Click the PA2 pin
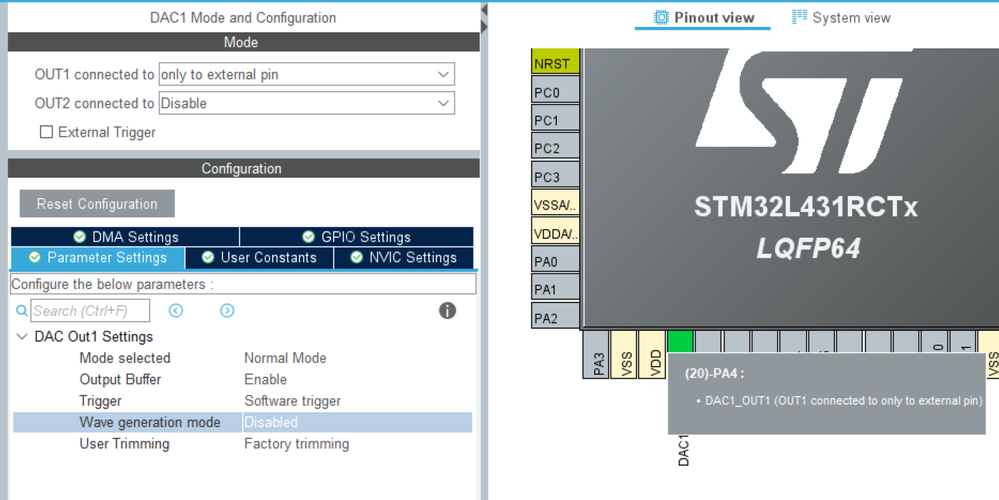Viewport: 999px width, 500px height. click(x=556, y=316)
